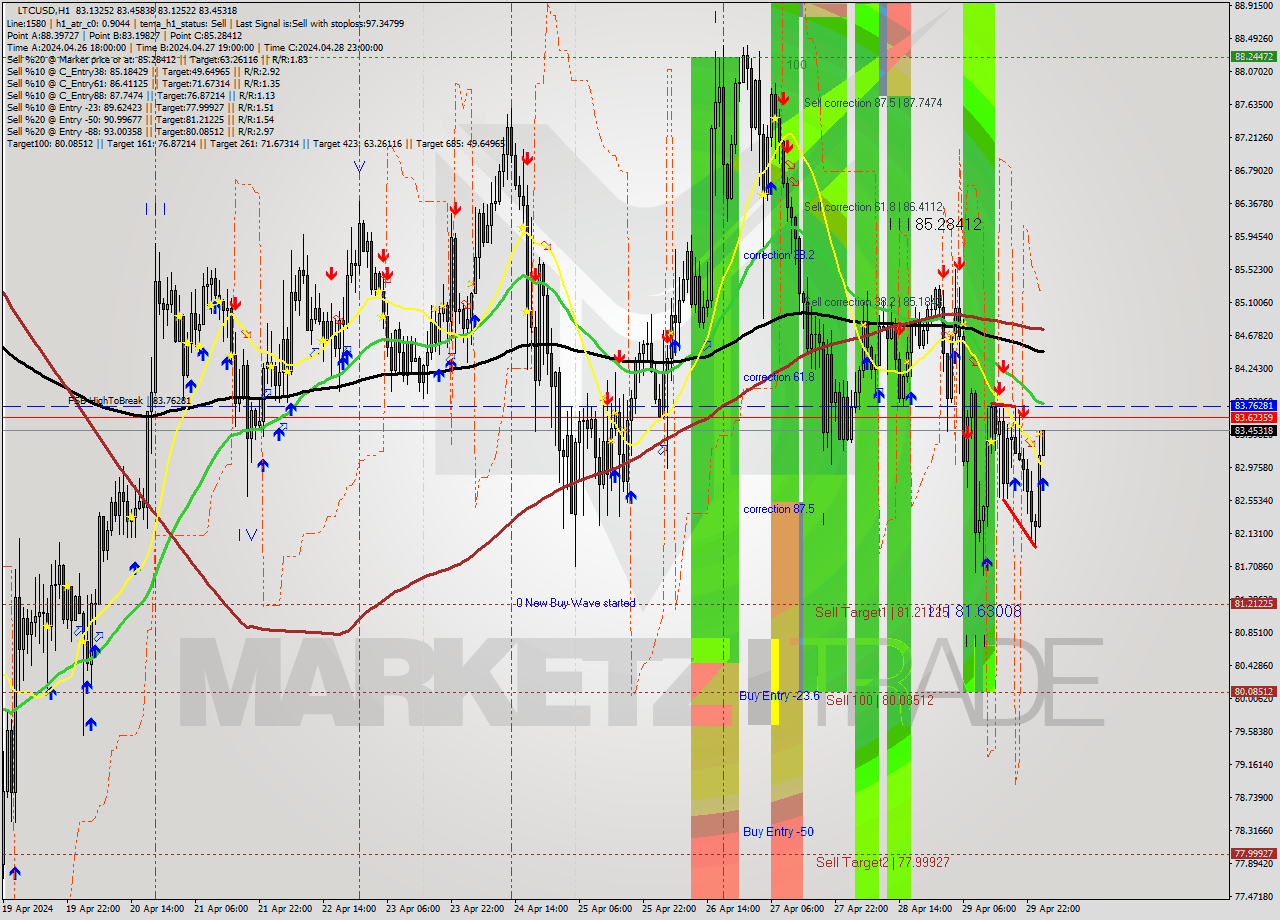The image size is (1280, 920).
Task: Click the 'Sell Target1 | 81.21225' label
Action: point(880,611)
